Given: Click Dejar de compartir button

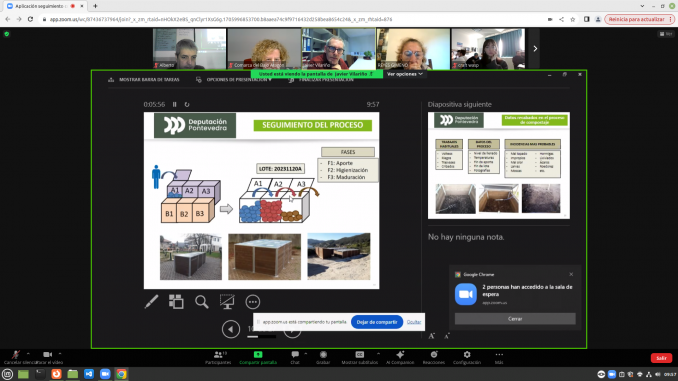Looking at the screenshot, I should click(x=377, y=322).
